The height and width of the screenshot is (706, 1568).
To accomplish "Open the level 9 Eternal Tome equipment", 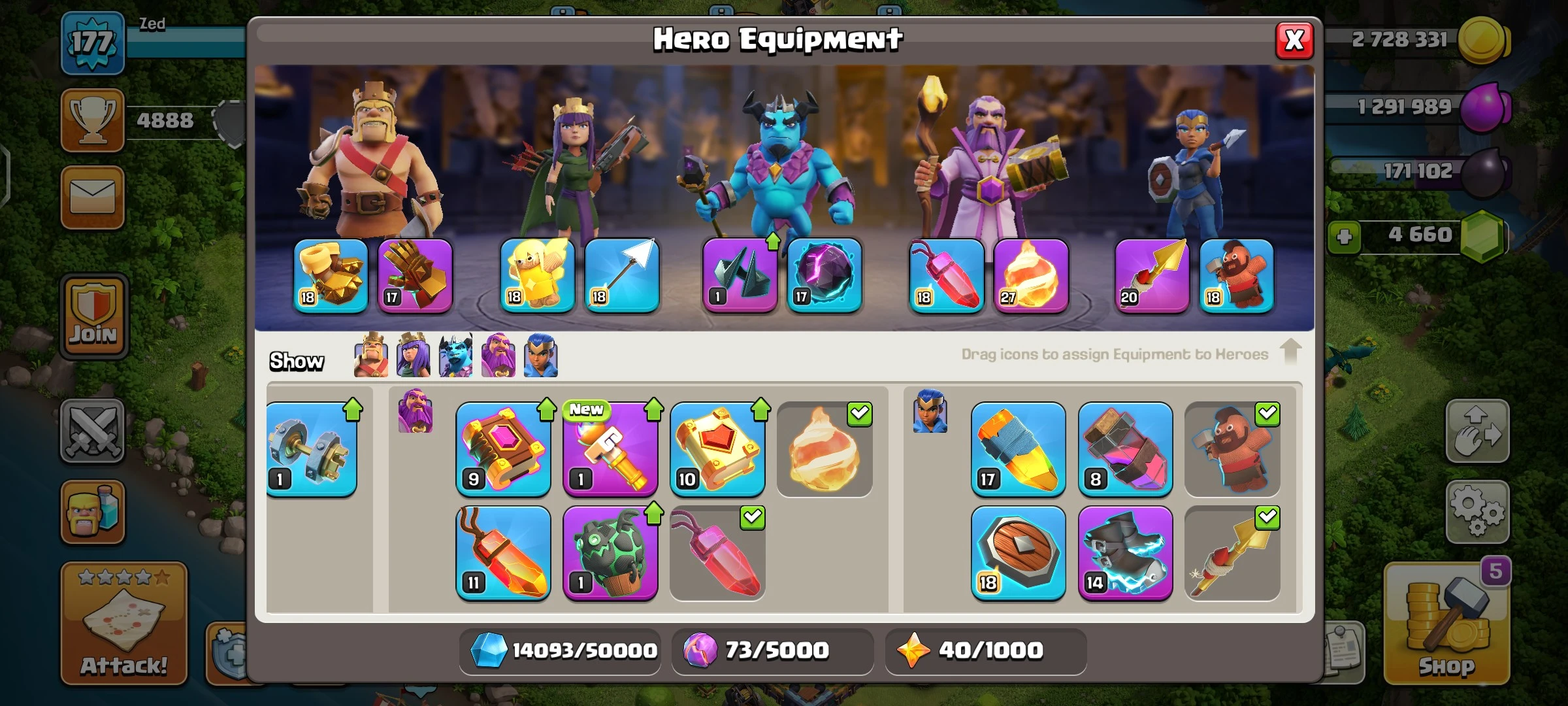I will 503,450.
